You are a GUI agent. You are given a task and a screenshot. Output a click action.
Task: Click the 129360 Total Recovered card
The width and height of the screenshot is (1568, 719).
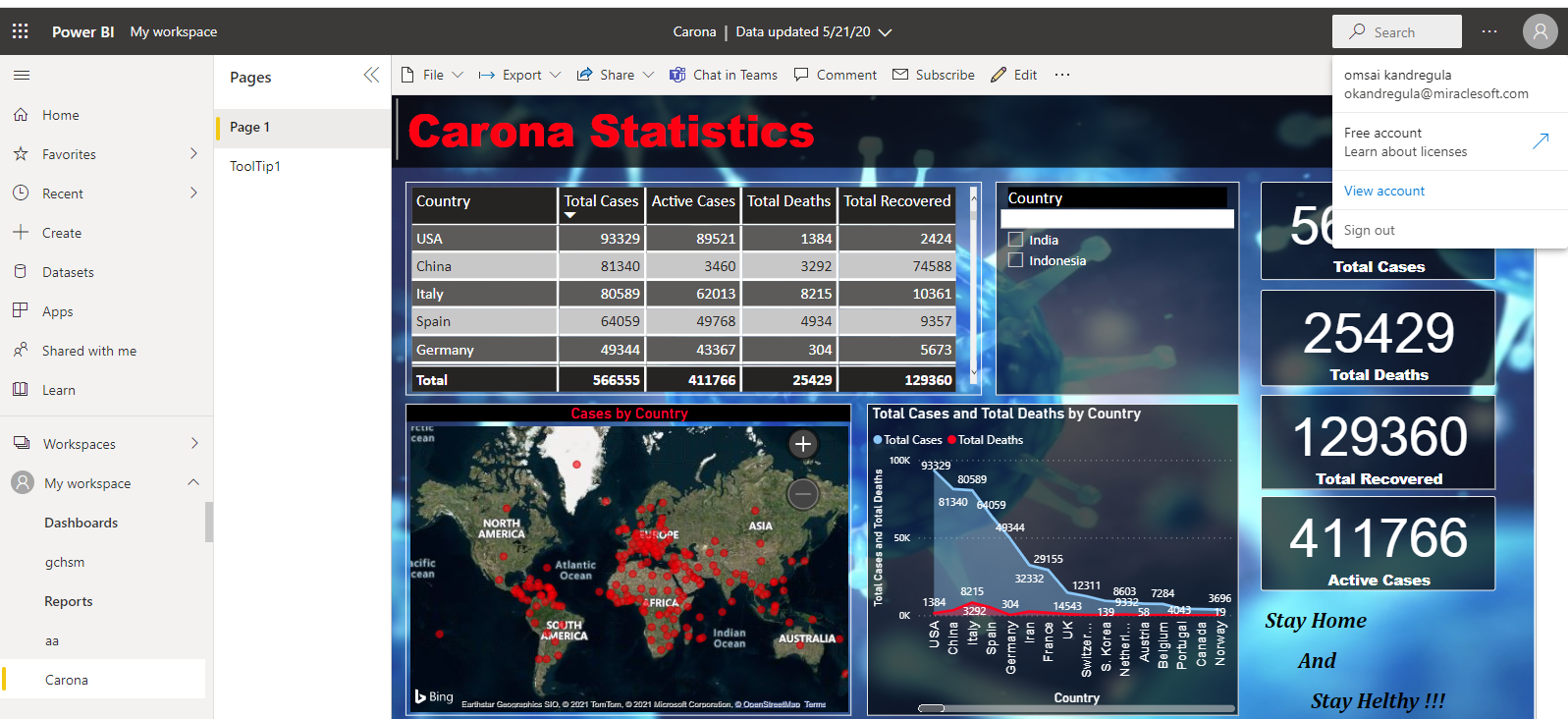pyautogui.click(x=1379, y=442)
